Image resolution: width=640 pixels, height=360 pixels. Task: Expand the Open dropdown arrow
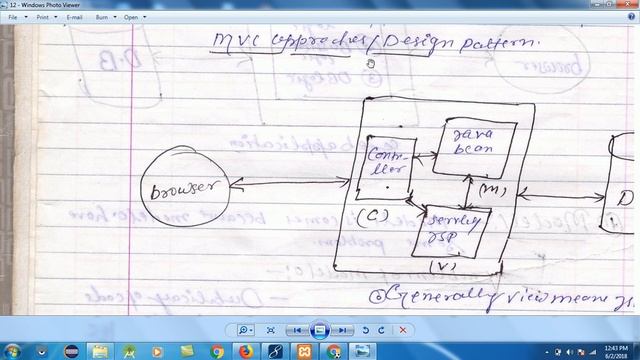[x=144, y=18]
